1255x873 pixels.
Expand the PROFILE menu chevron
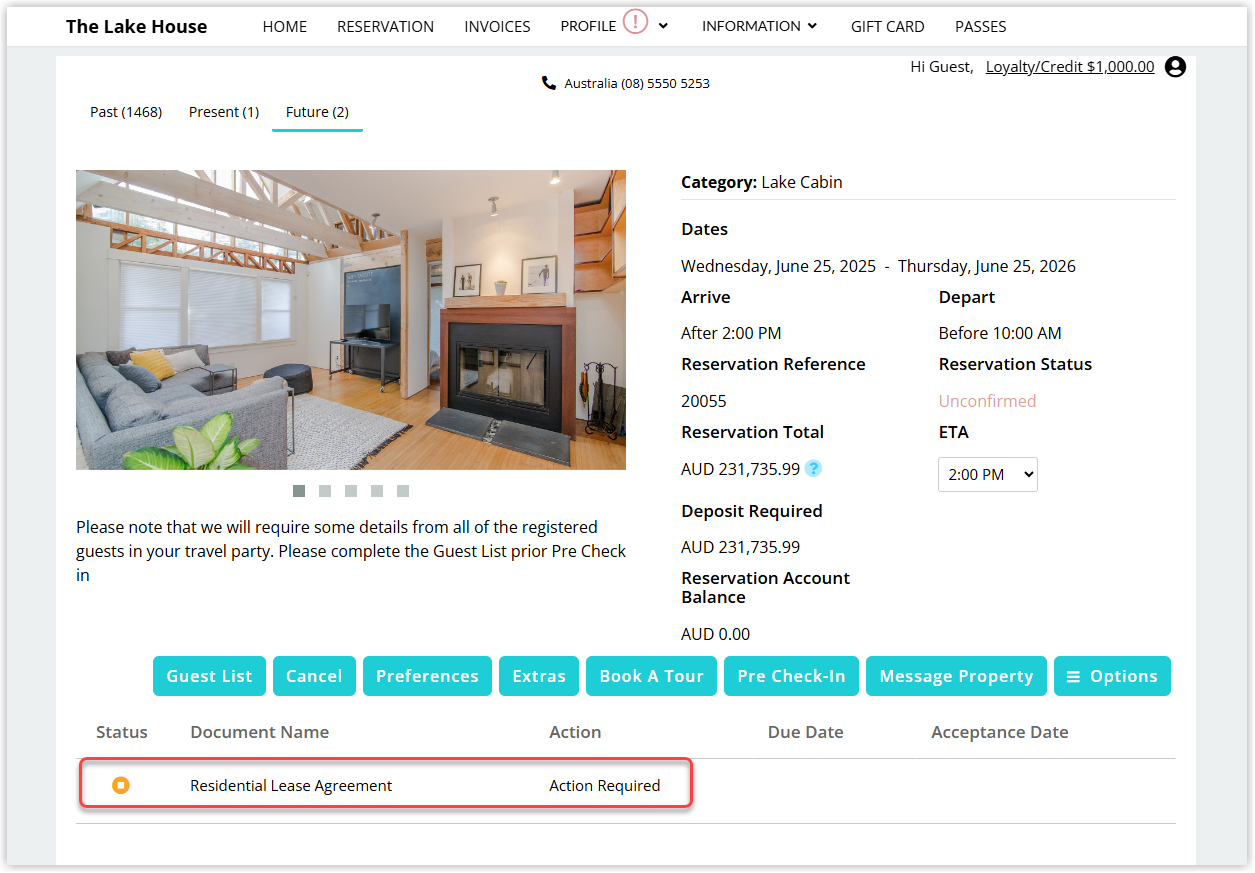click(663, 26)
